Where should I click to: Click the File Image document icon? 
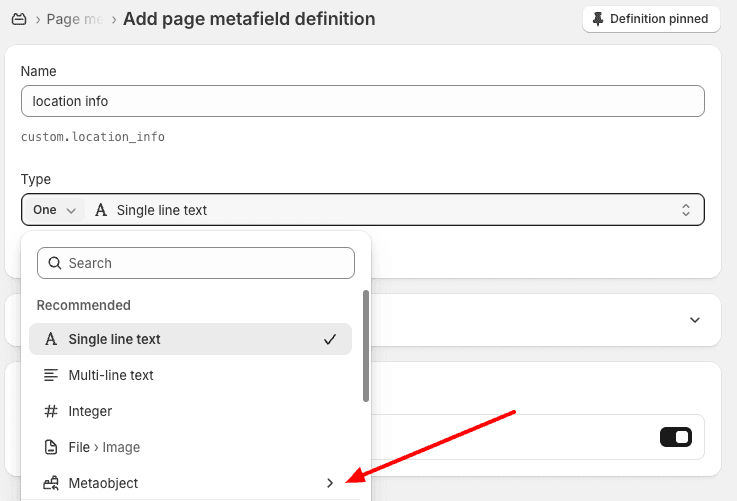(x=50, y=447)
